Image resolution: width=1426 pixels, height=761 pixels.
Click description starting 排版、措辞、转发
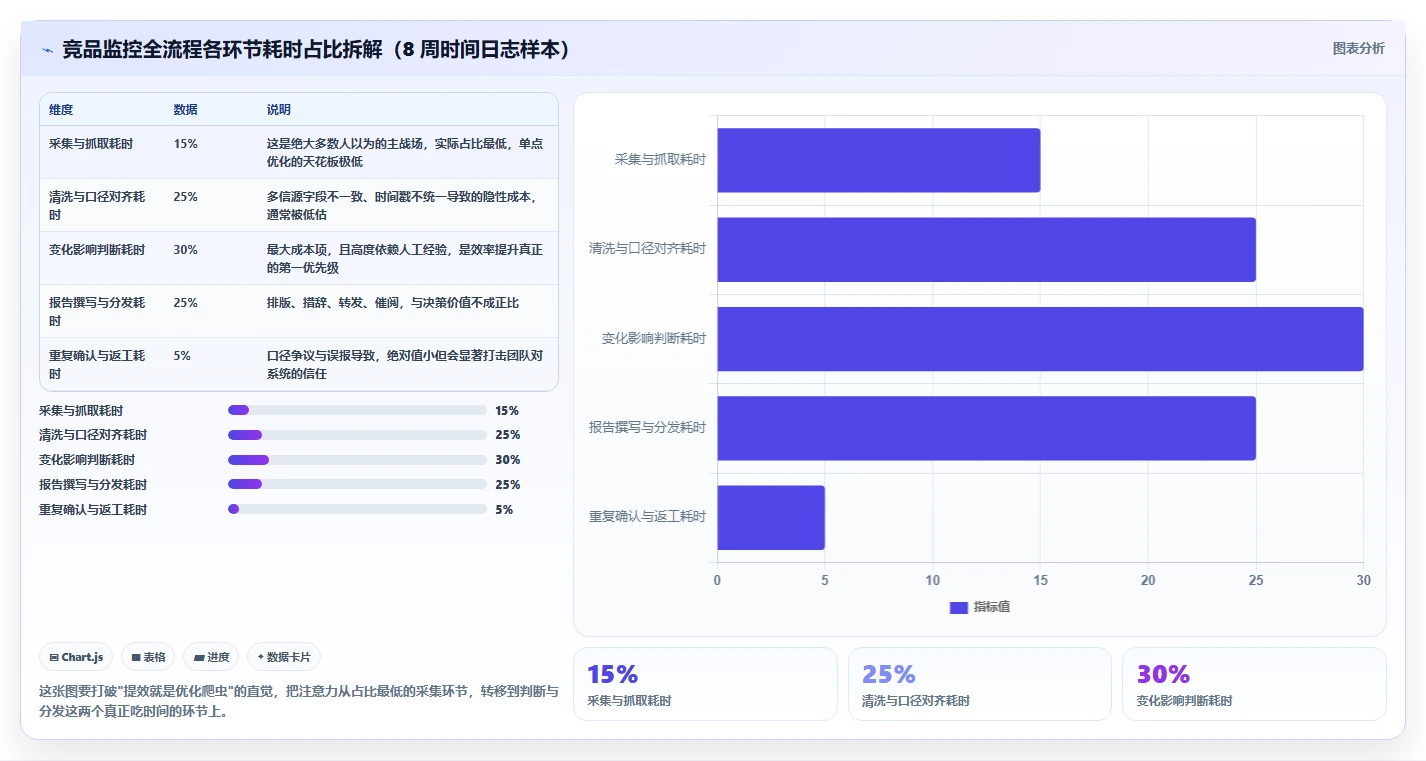point(393,303)
